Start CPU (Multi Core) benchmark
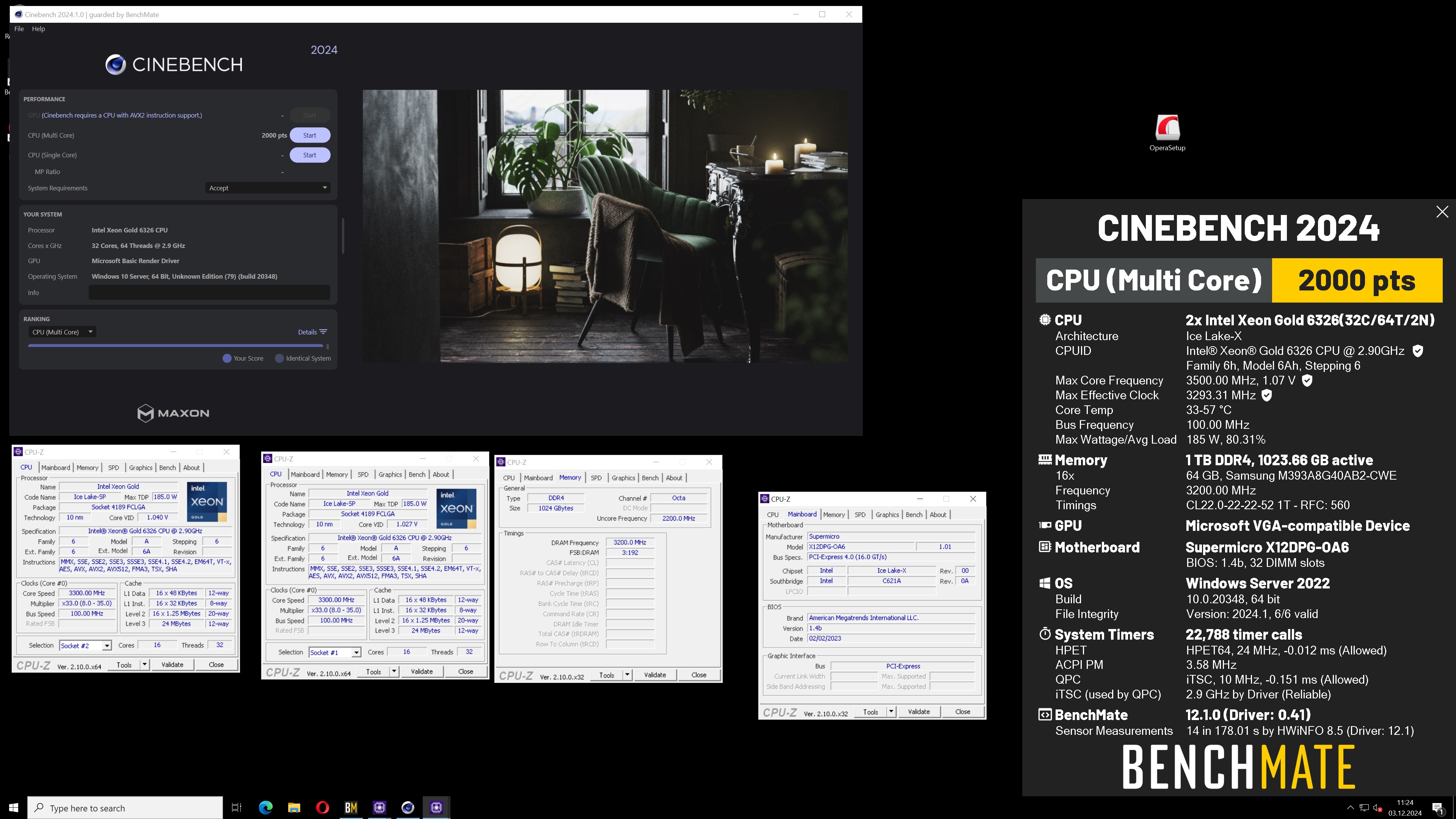Image resolution: width=1456 pixels, height=819 pixels. coord(310,135)
